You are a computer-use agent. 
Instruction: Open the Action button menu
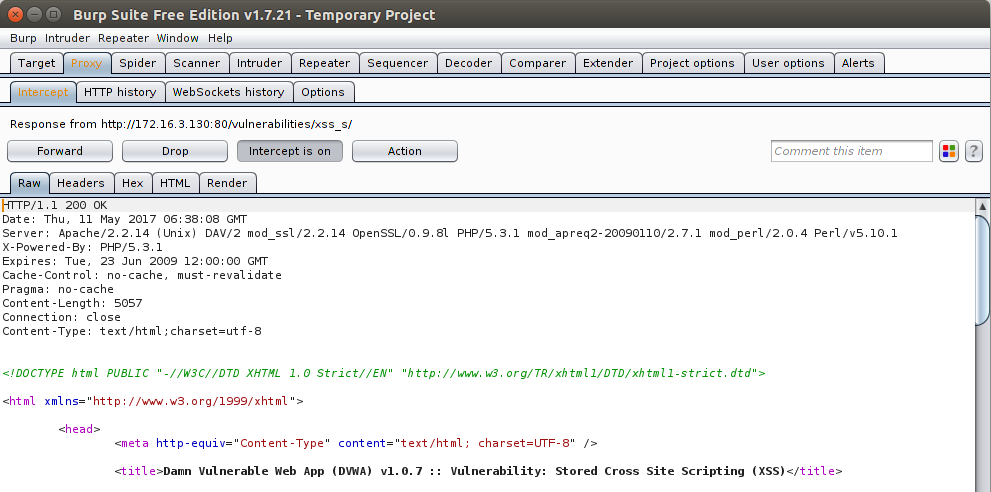point(404,151)
